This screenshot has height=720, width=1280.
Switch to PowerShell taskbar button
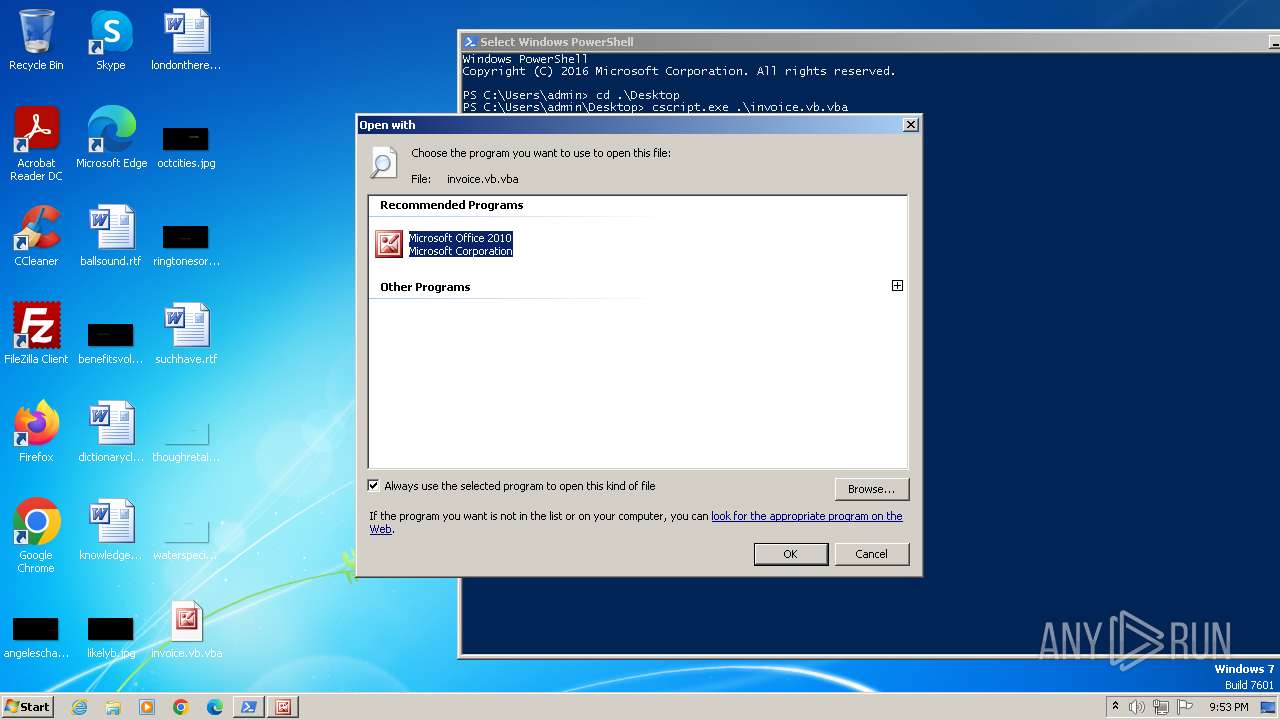click(249, 707)
